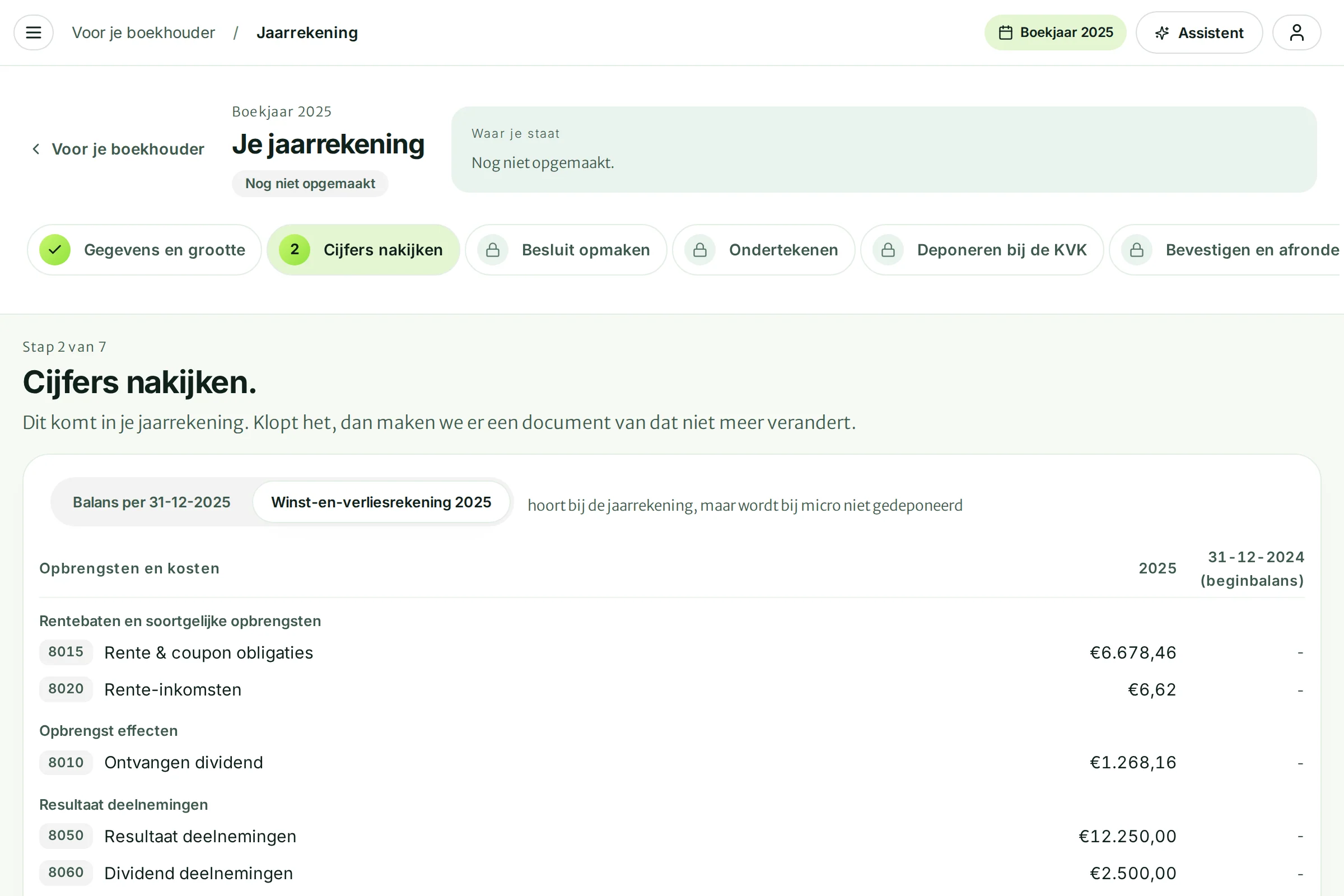Viewport: 1344px width, 896px height.
Task: Click the Rente & coupon obligaties row label
Action: pos(208,652)
